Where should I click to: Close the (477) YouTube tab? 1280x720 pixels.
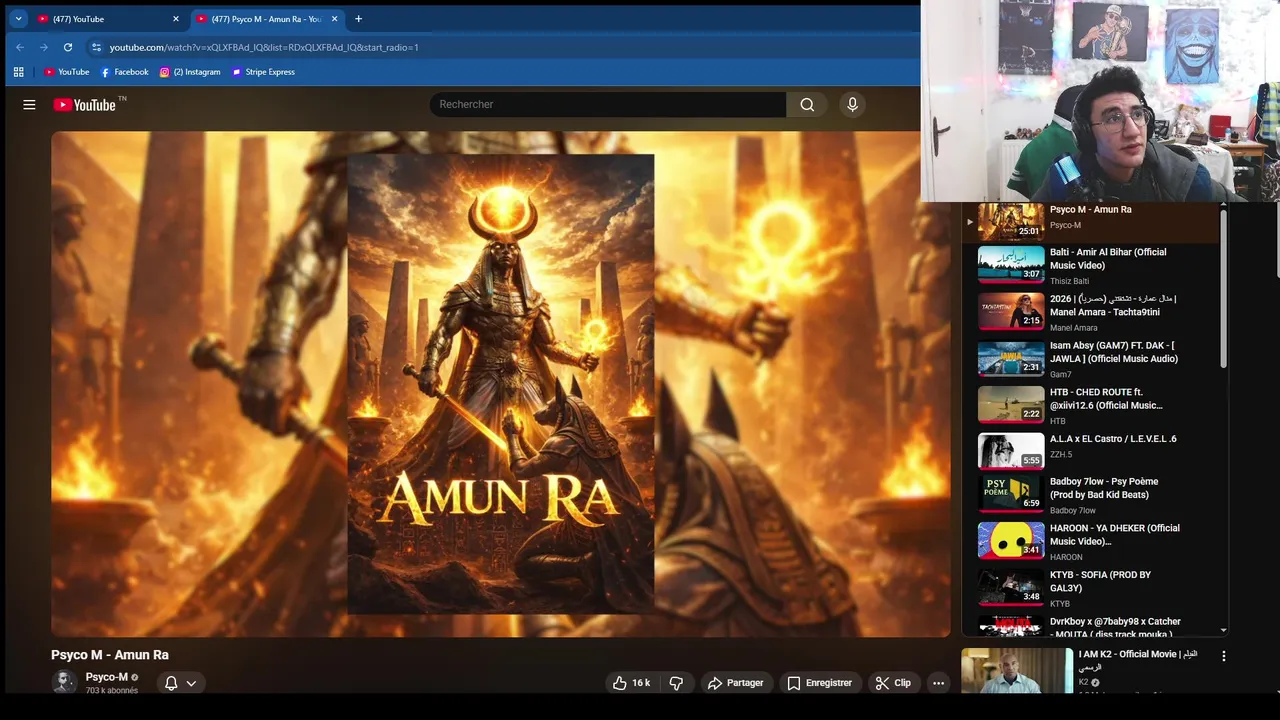point(176,19)
